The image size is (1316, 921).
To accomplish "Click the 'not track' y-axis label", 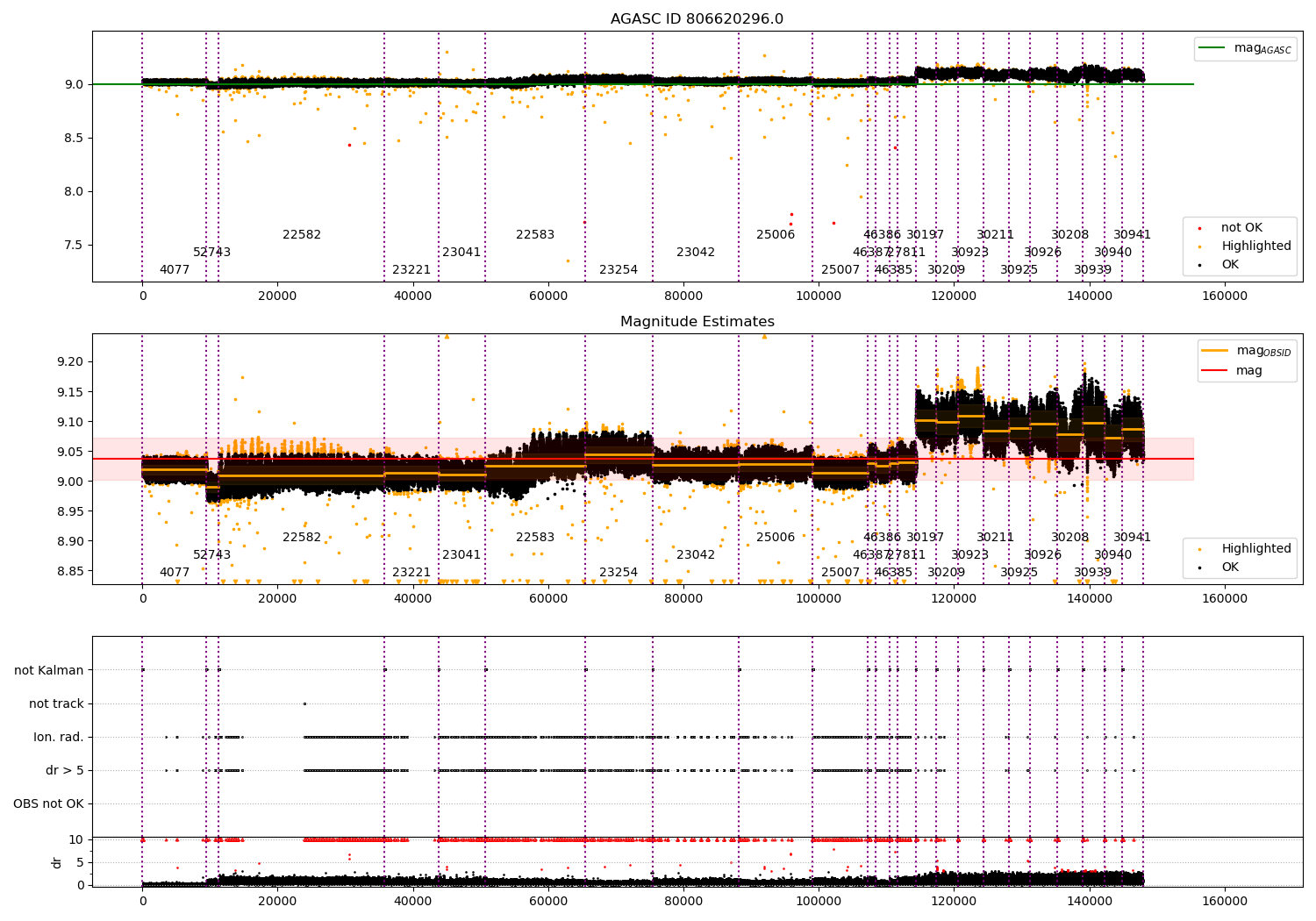I will (x=56, y=704).
